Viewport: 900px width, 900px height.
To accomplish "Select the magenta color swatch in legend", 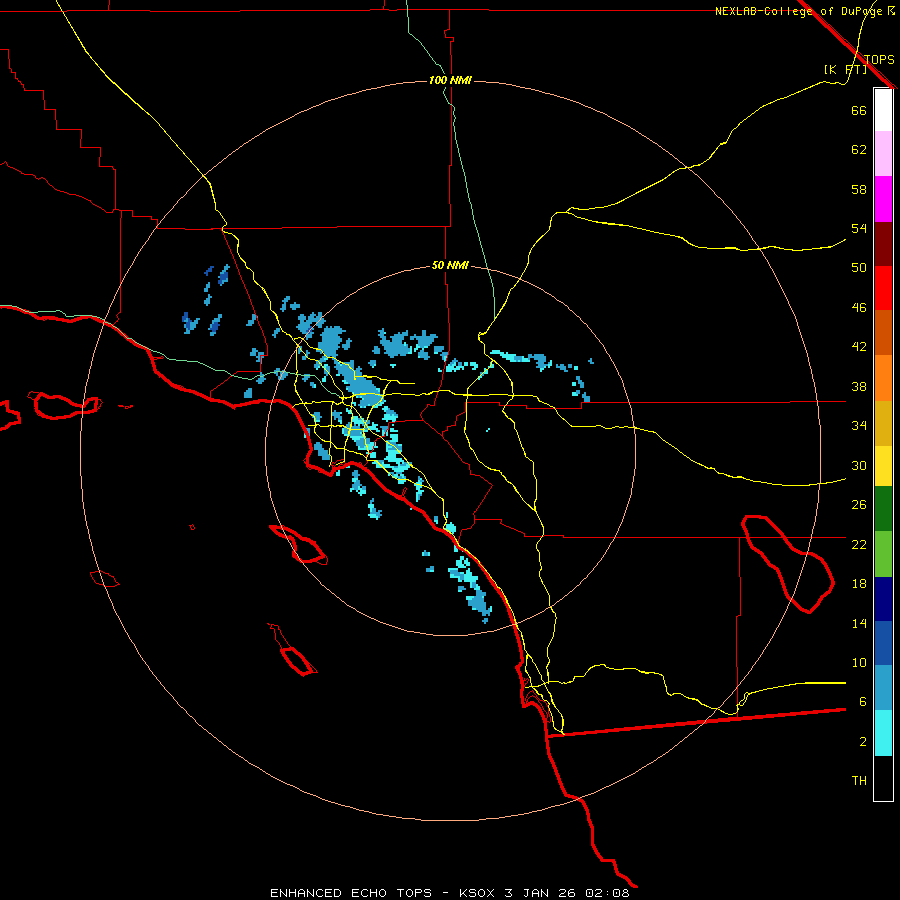I will (x=883, y=199).
